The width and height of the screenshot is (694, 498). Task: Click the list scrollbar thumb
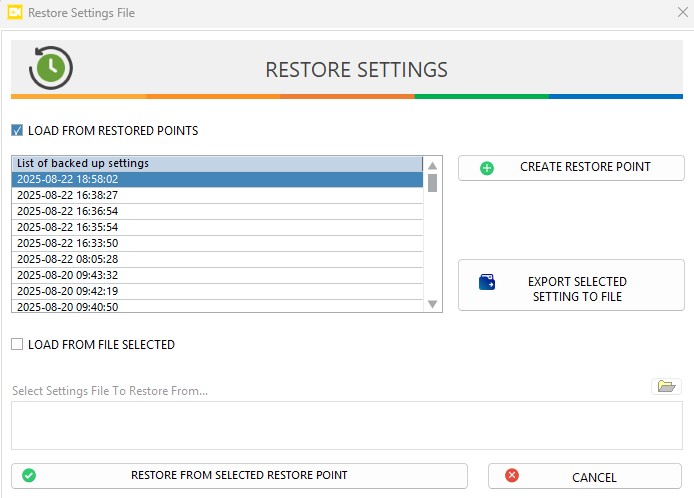pyautogui.click(x=432, y=182)
